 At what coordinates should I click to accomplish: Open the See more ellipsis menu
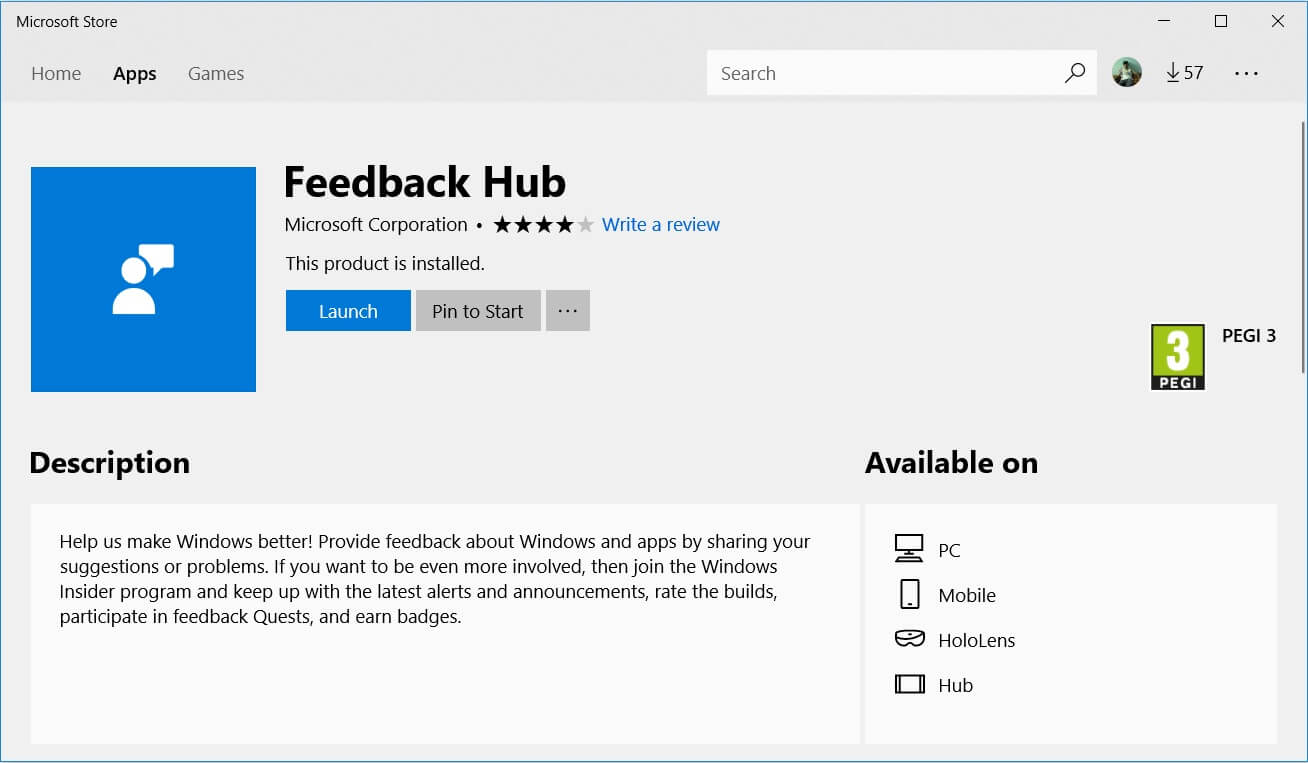point(1246,72)
